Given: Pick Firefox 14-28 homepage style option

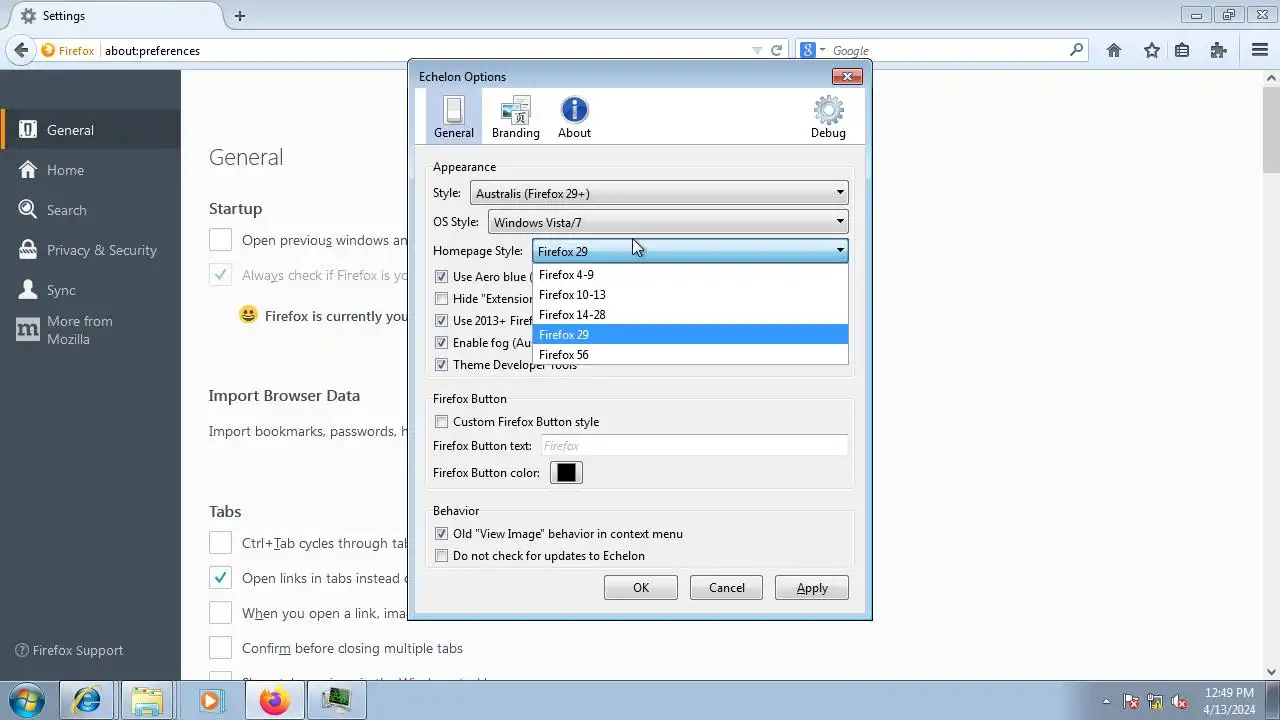Looking at the screenshot, I should click(690, 315).
